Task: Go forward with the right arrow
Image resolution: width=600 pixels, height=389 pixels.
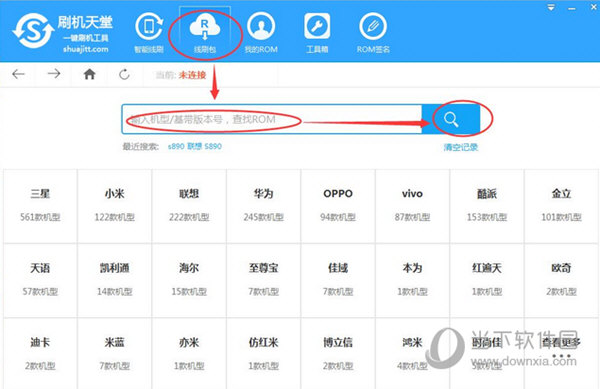Action: coord(54,73)
